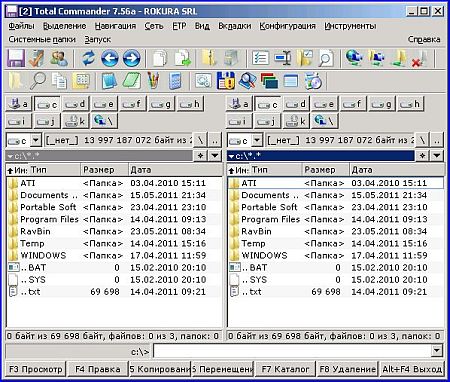Switch right panel to drive h
Viewport: 450px width, 382px height.
coord(411,104)
